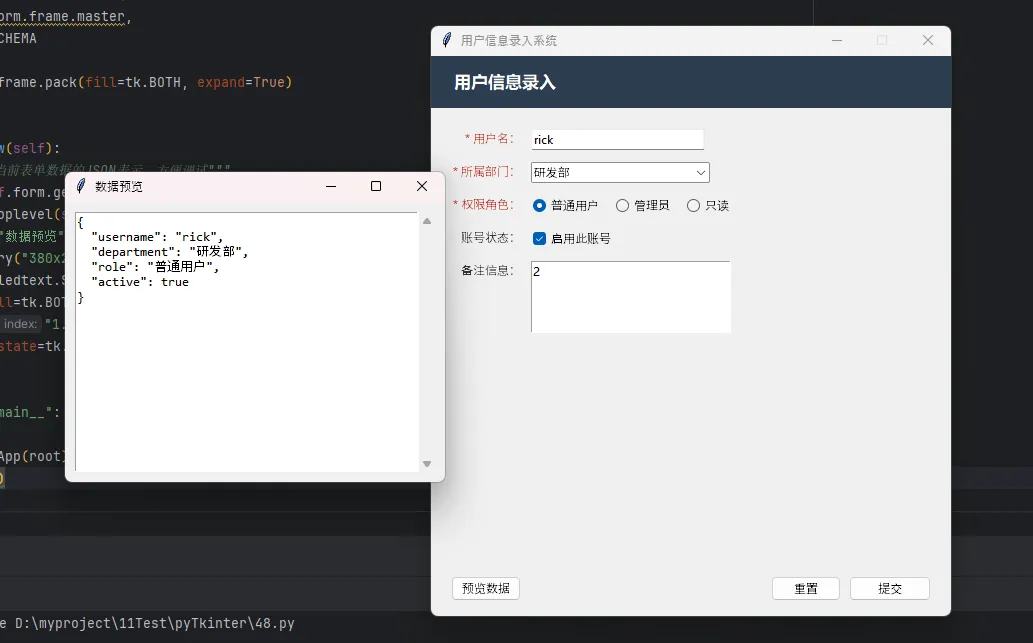Choose the 管理员 role option
The height and width of the screenshot is (643, 1033).
click(623, 206)
